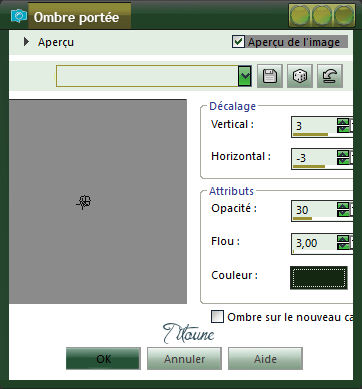Open the shadow Couleur swatch
Viewport: 362px width, 389px height.
[x=318, y=278]
